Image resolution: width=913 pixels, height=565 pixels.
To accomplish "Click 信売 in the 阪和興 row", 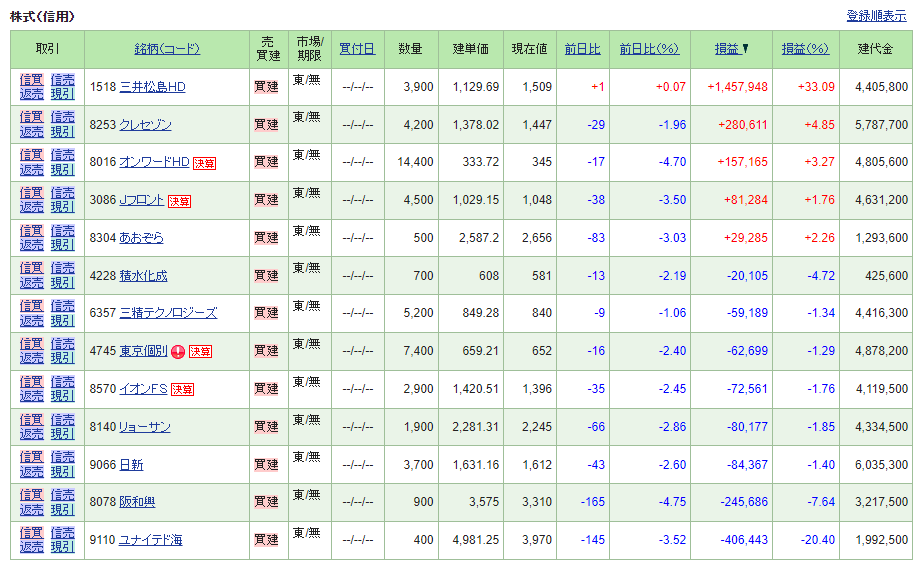I will click(x=62, y=495).
